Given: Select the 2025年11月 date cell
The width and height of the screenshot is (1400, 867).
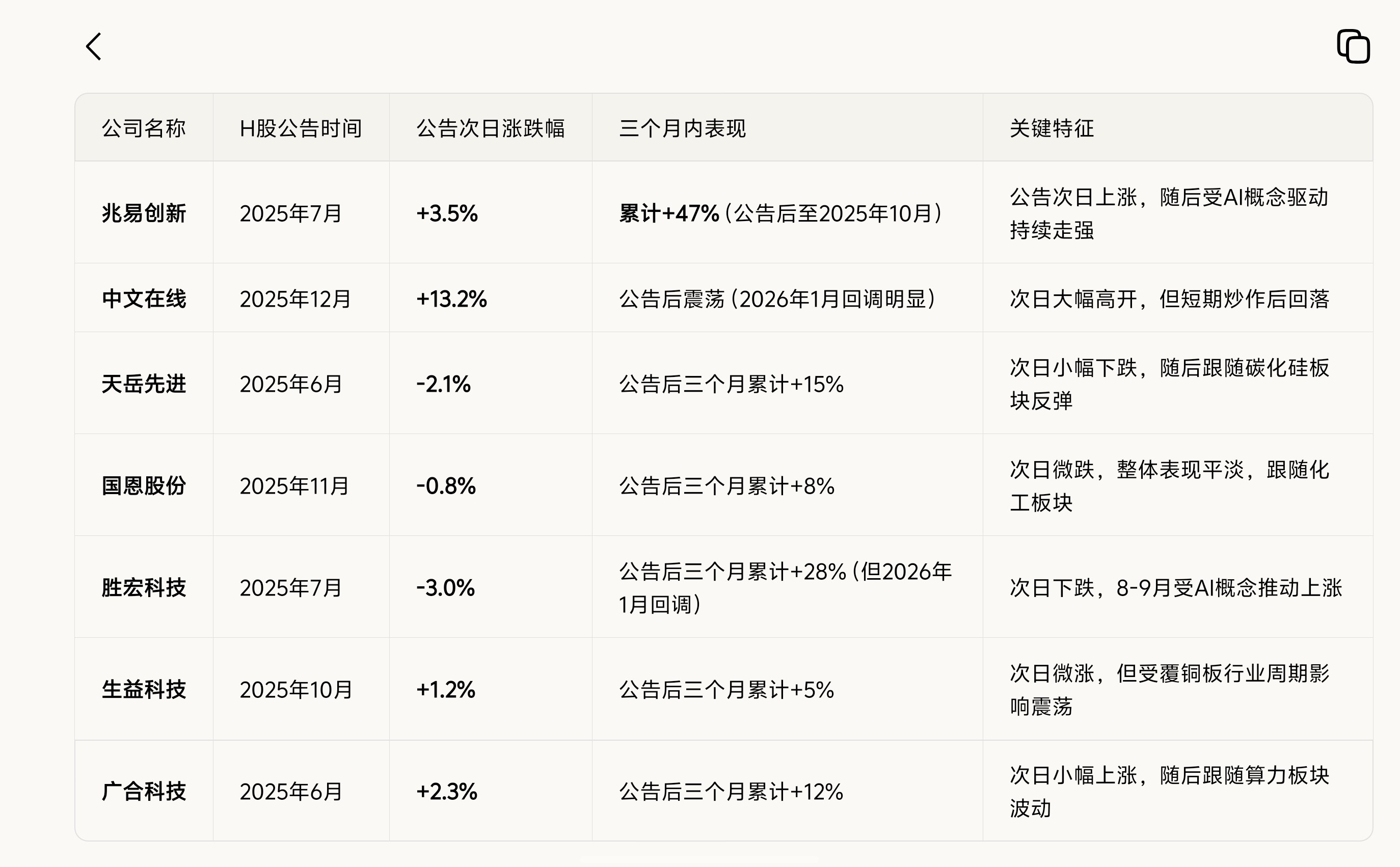Looking at the screenshot, I should pyautogui.click(x=294, y=485).
